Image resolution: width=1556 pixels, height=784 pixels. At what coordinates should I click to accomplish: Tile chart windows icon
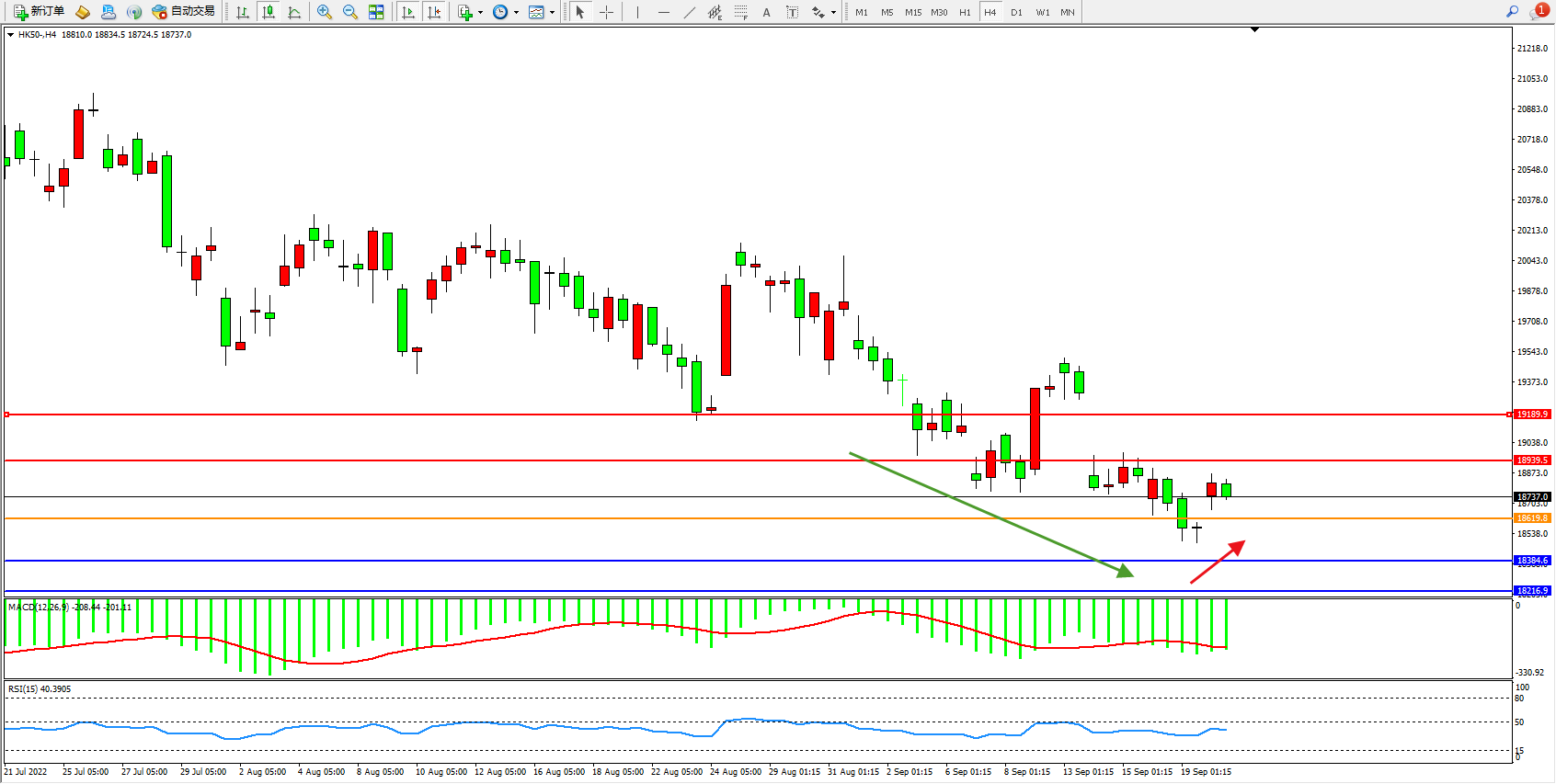(x=376, y=12)
